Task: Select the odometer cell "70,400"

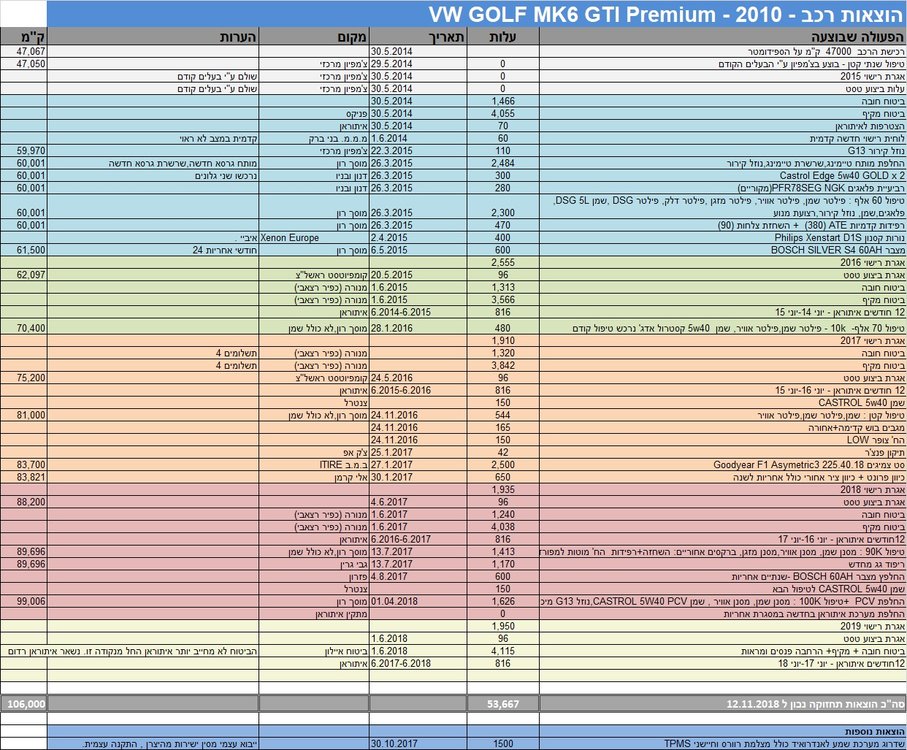Action: (23, 328)
